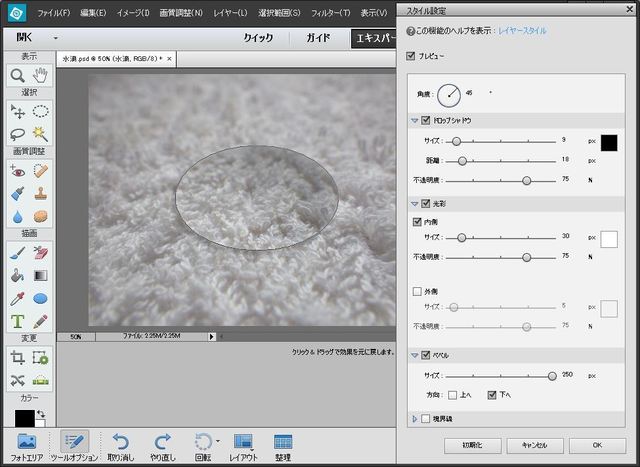Screen dimensions: 640x467
Task: Open the black drop shadow color swatch
Action: (608, 142)
